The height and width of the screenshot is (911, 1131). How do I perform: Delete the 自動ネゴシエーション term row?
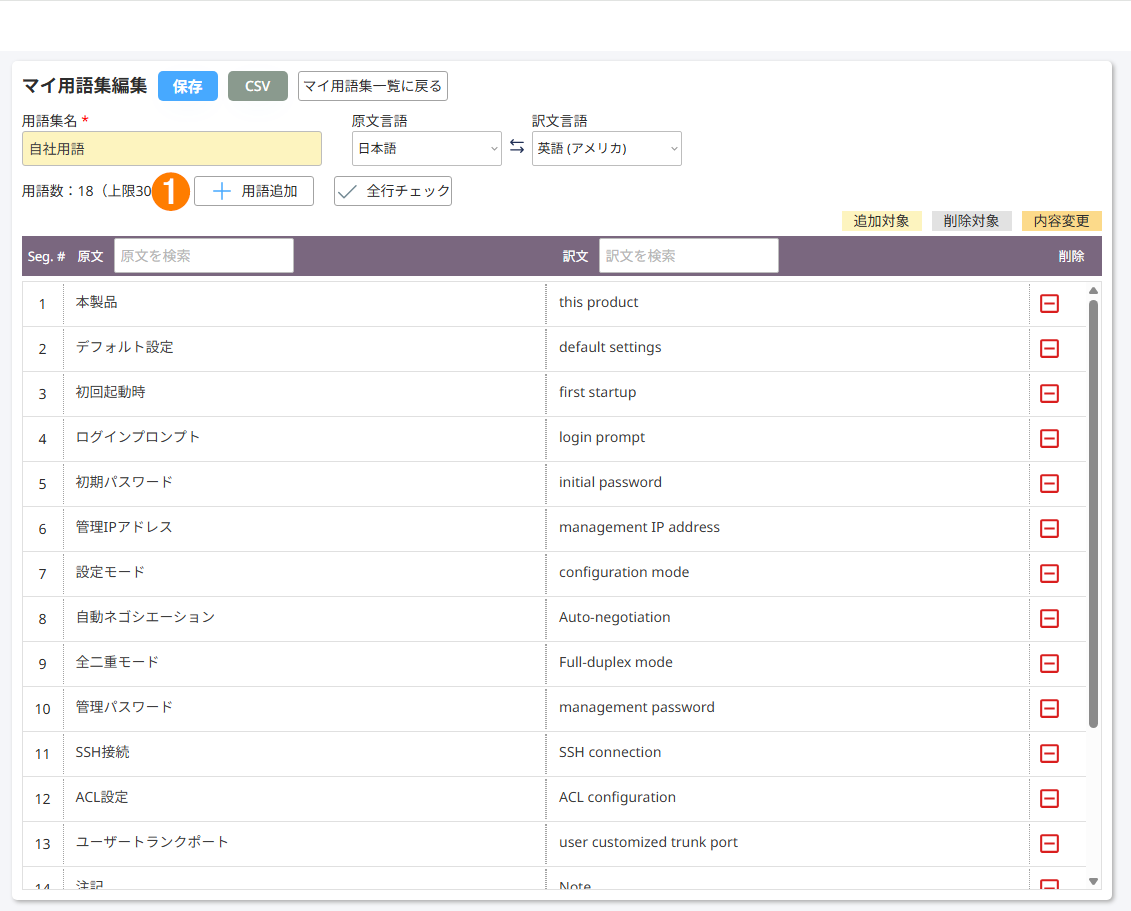[1049, 618]
